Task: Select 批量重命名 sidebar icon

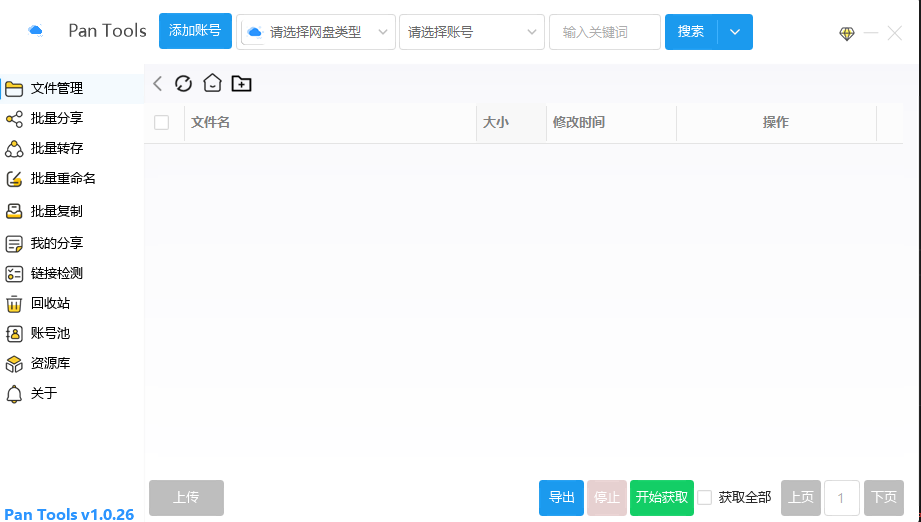Action: [x=14, y=179]
